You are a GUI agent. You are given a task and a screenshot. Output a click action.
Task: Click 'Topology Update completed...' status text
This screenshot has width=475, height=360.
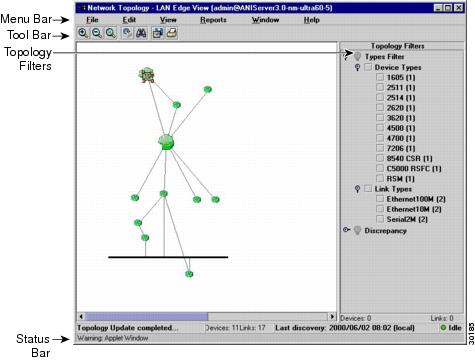(x=128, y=328)
